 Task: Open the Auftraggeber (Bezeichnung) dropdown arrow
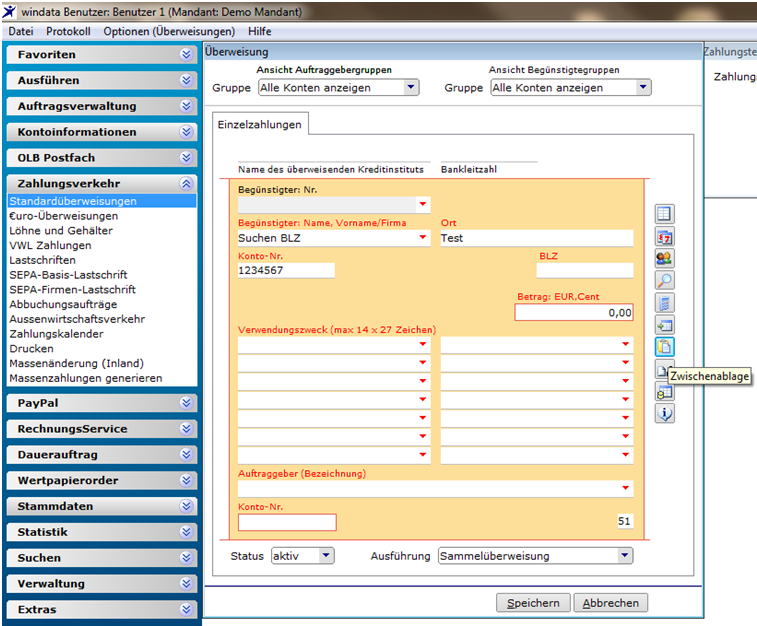tap(626, 488)
